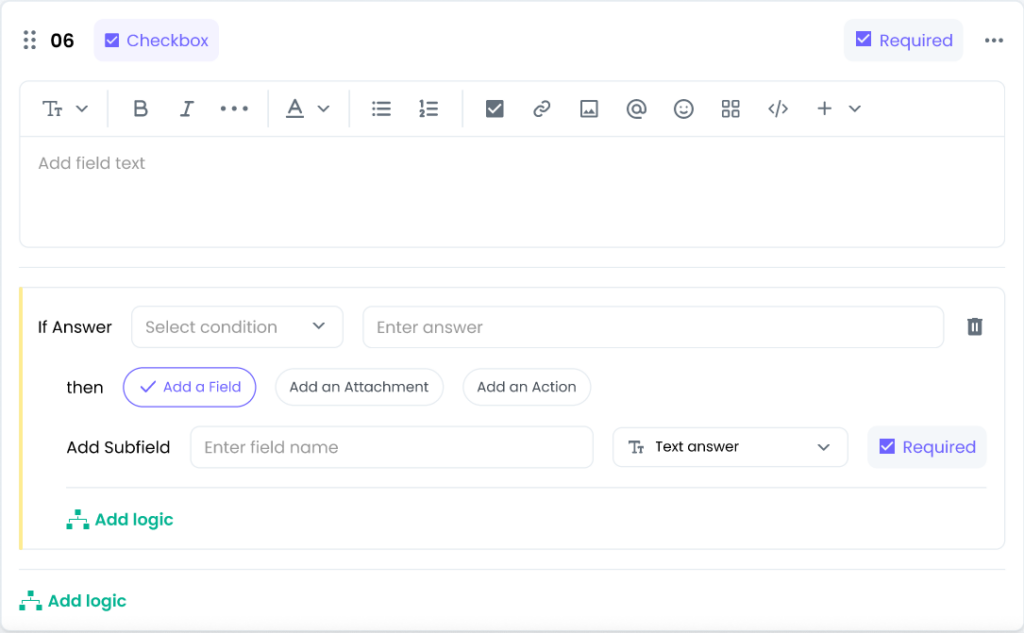
Task: Insert an image into the field text
Action: point(589,109)
